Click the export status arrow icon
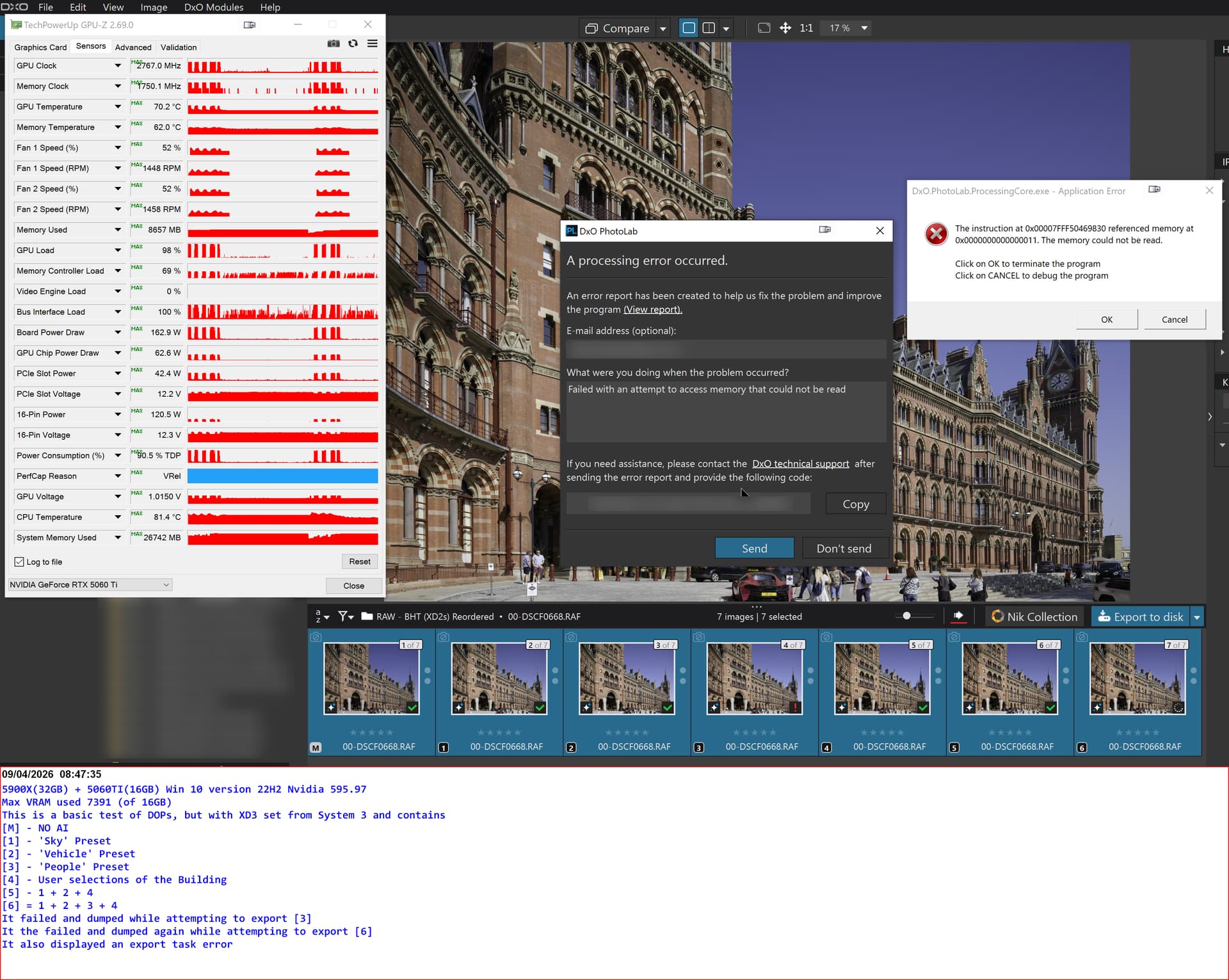The image size is (1229, 980). [958, 616]
